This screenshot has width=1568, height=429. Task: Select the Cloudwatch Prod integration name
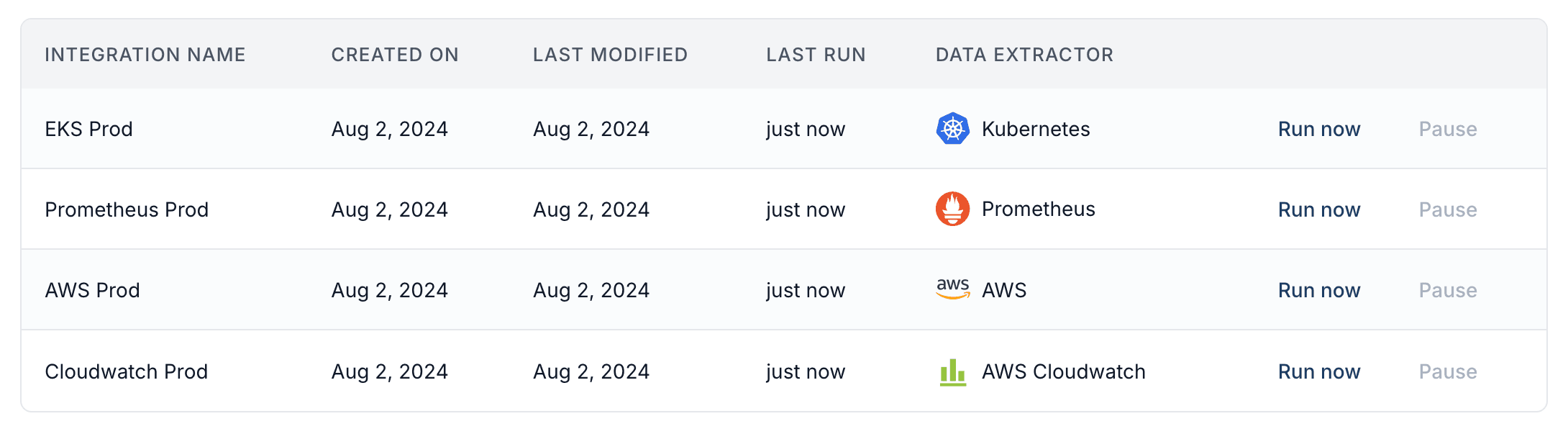pyautogui.click(x=126, y=371)
